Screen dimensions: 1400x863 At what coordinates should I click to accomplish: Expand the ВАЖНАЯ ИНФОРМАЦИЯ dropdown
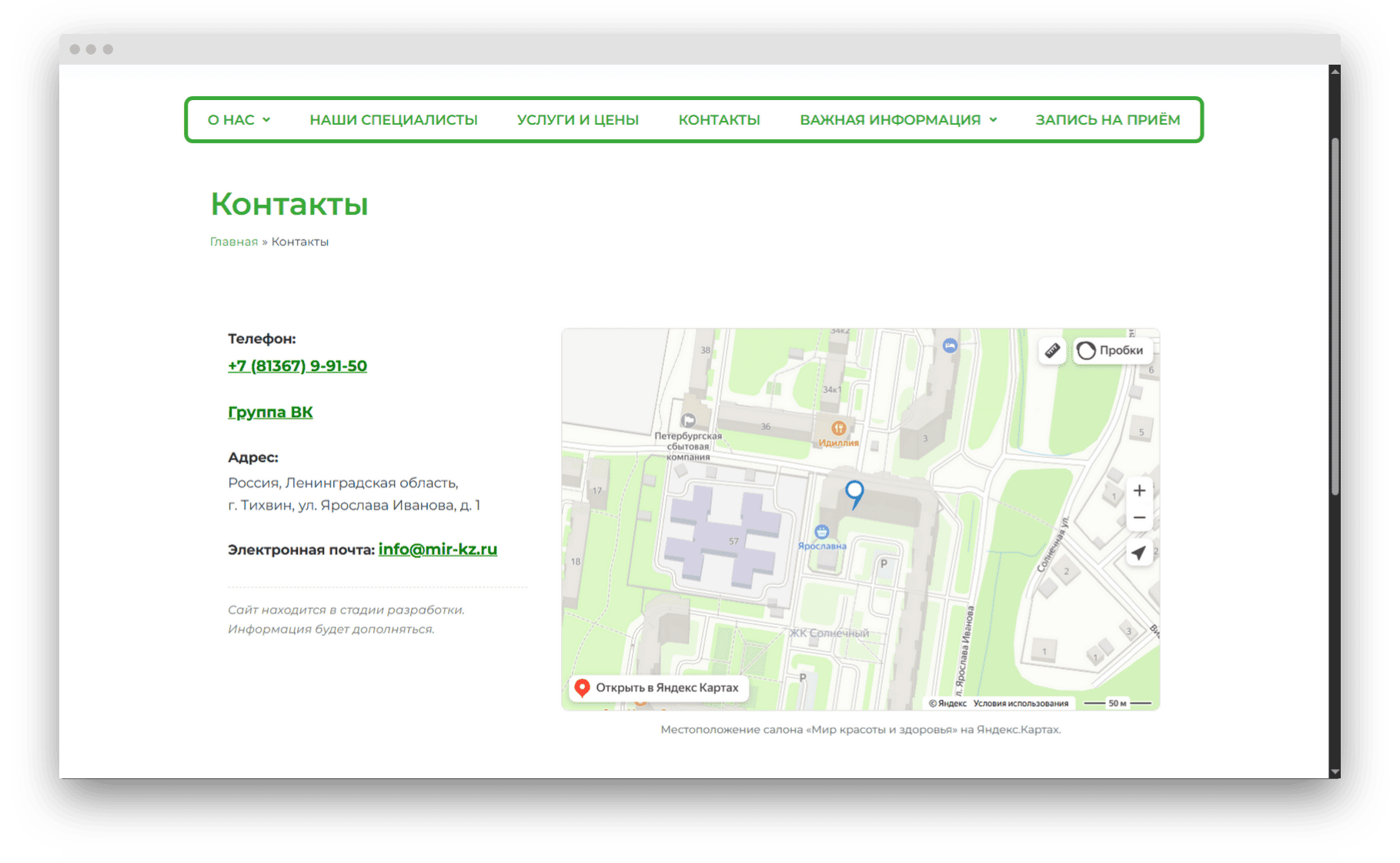898,119
